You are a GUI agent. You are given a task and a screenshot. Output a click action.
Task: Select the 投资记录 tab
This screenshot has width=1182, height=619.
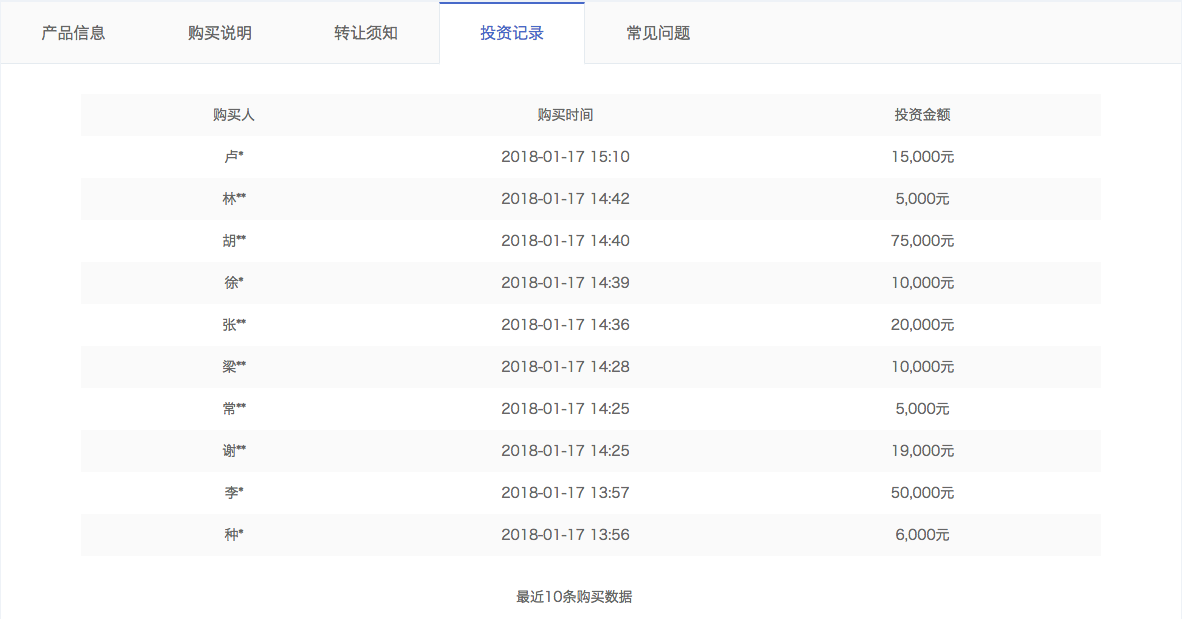tap(512, 32)
